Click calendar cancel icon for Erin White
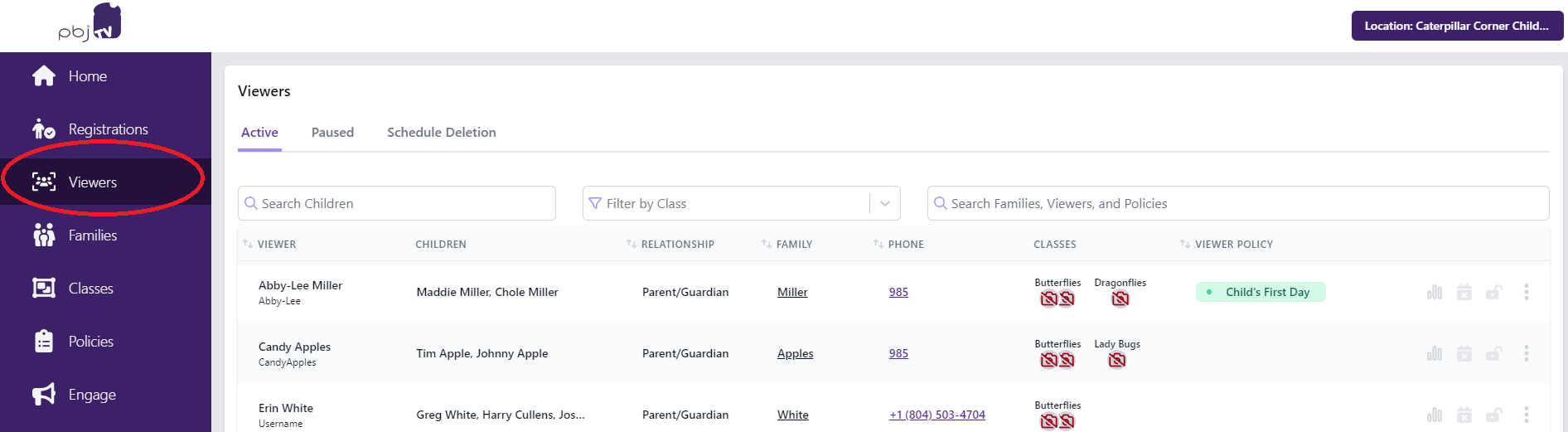This screenshot has height=432, width=1568. tap(1464, 415)
